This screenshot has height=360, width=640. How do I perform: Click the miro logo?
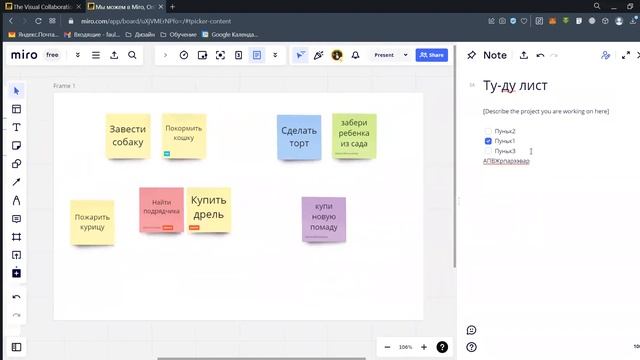click(x=24, y=55)
